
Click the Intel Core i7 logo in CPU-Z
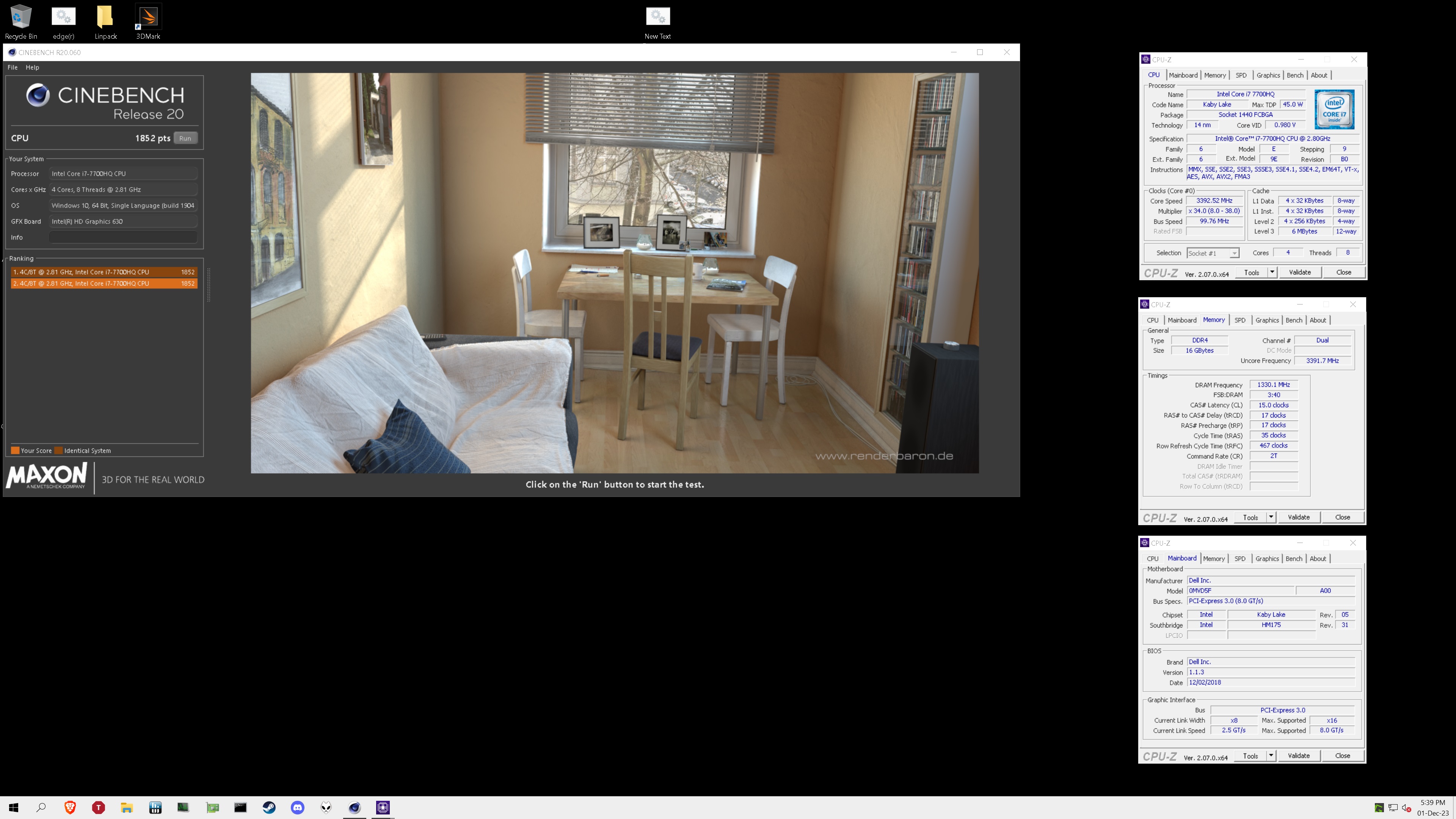(x=1334, y=109)
